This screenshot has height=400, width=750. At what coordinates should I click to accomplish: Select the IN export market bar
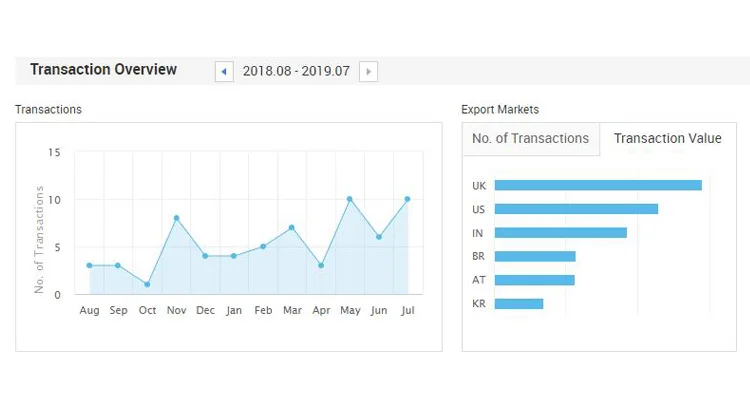point(561,233)
